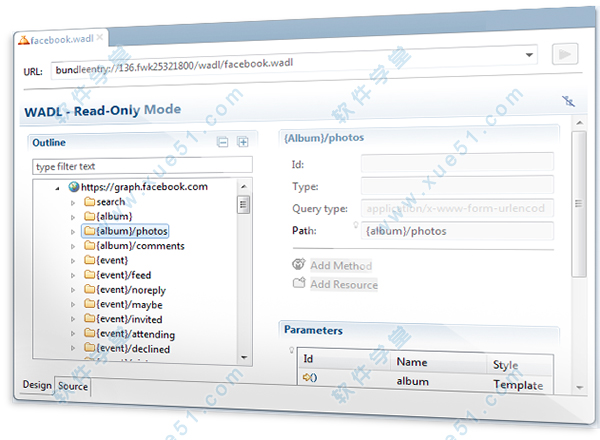Click the globe icon for graph.facebook.com
The image size is (600, 440).
[x=73, y=187]
